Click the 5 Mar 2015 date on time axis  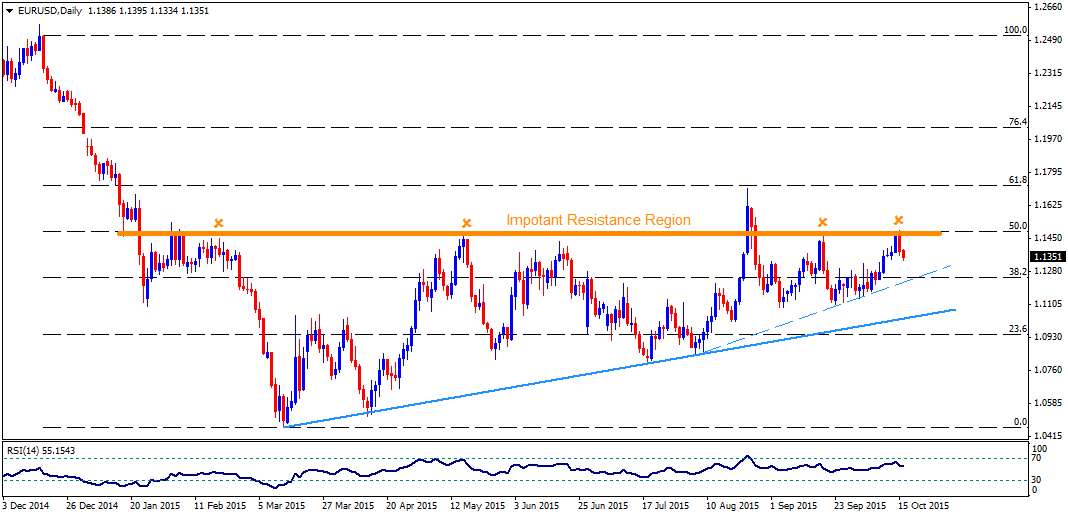tap(281, 507)
